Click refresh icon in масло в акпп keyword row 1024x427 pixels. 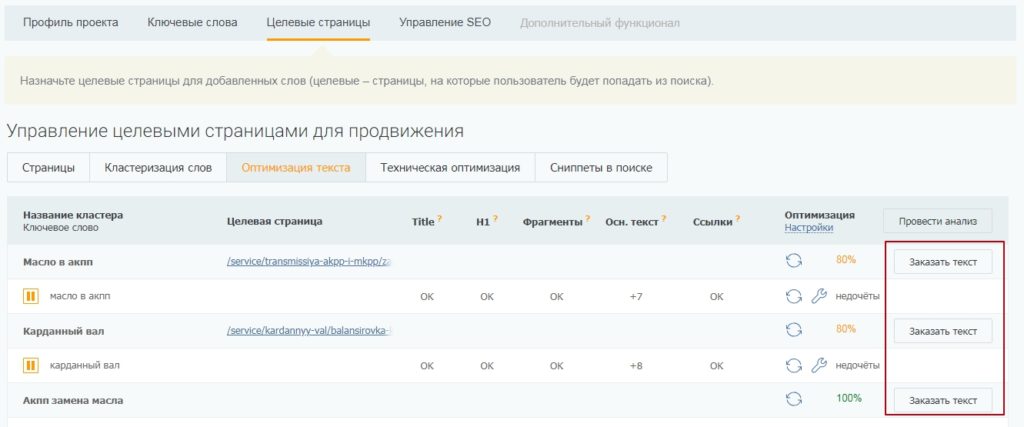point(794,296)
